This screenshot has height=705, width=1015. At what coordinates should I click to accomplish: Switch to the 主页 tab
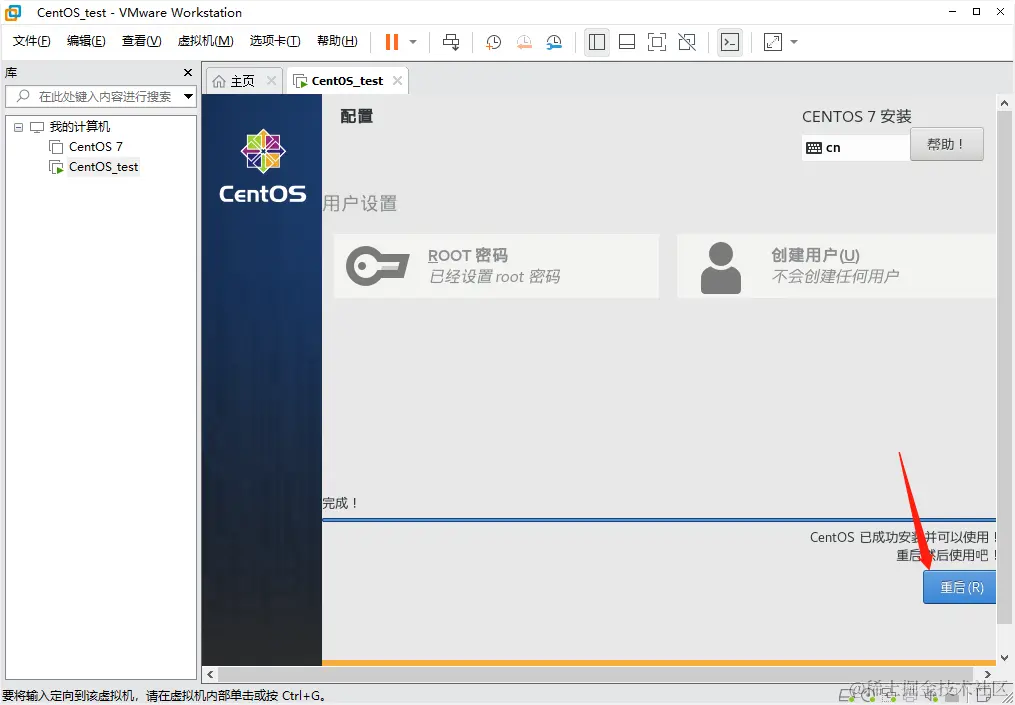[x=243, y=81]
